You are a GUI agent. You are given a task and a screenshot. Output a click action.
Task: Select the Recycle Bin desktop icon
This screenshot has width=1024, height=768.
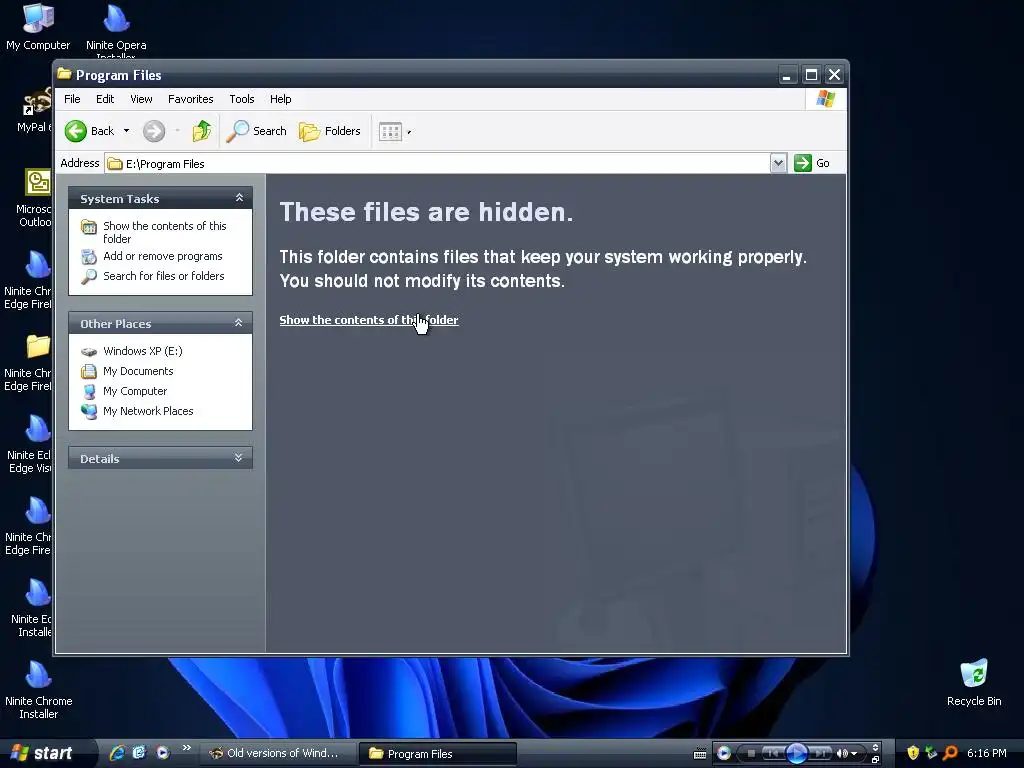point(974,683)
